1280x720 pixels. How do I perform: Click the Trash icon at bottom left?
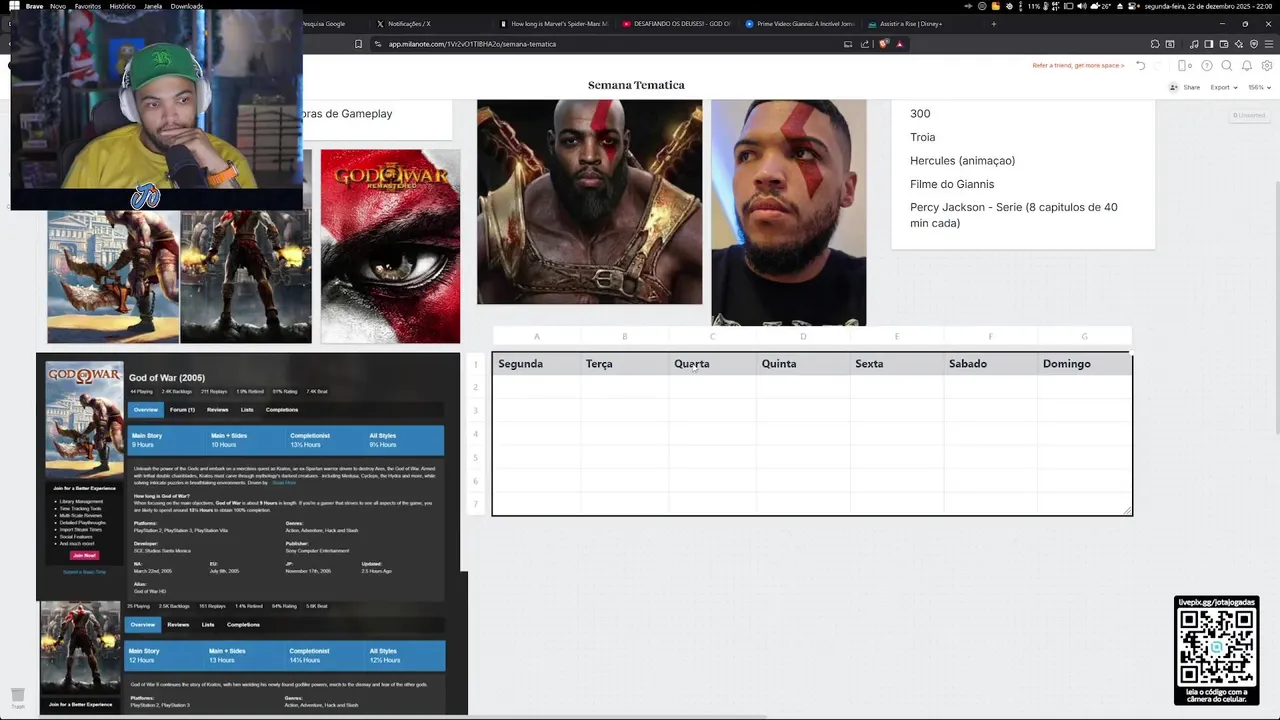click(18, 697)
